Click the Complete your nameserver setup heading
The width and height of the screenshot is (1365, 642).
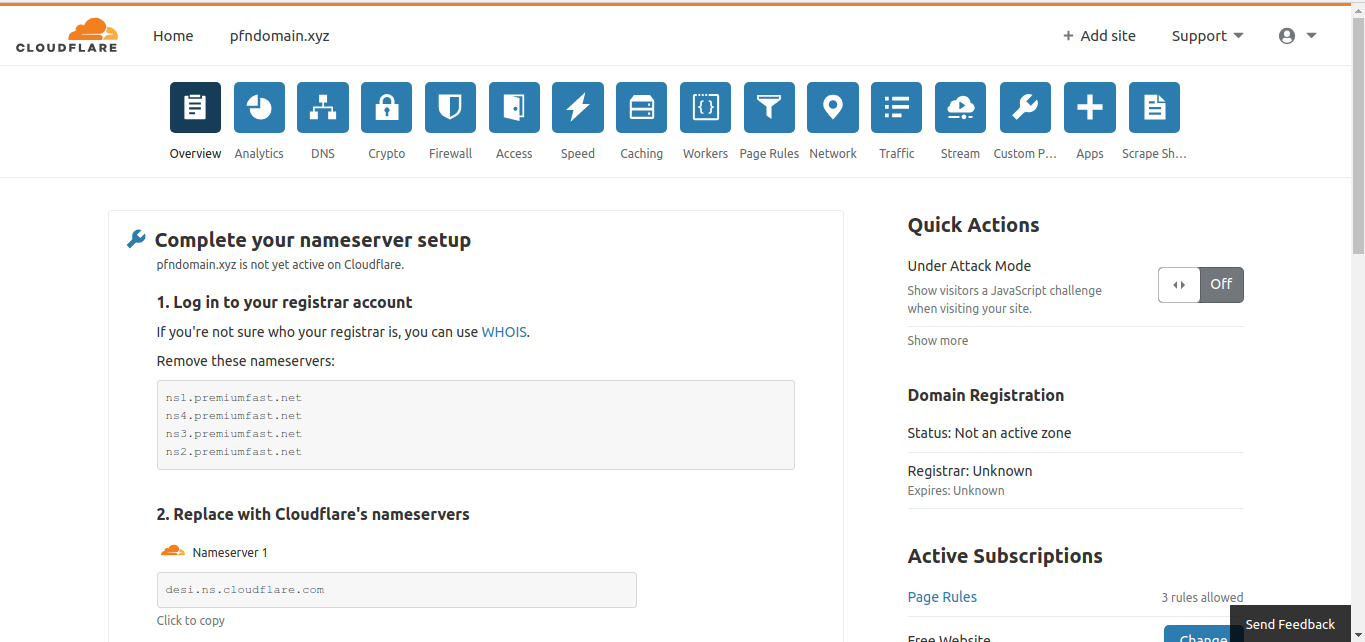pos(313,240)
